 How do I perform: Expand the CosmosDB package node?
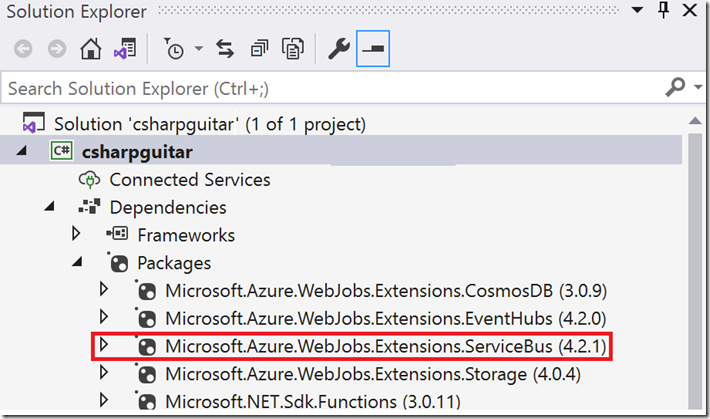[104, 289]
